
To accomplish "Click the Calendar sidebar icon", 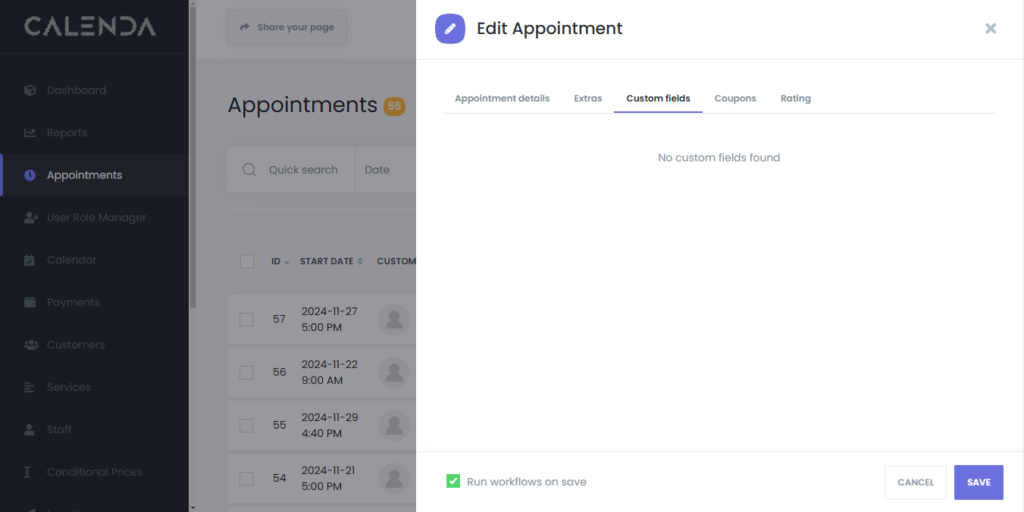I will click(x=30, y=260).
